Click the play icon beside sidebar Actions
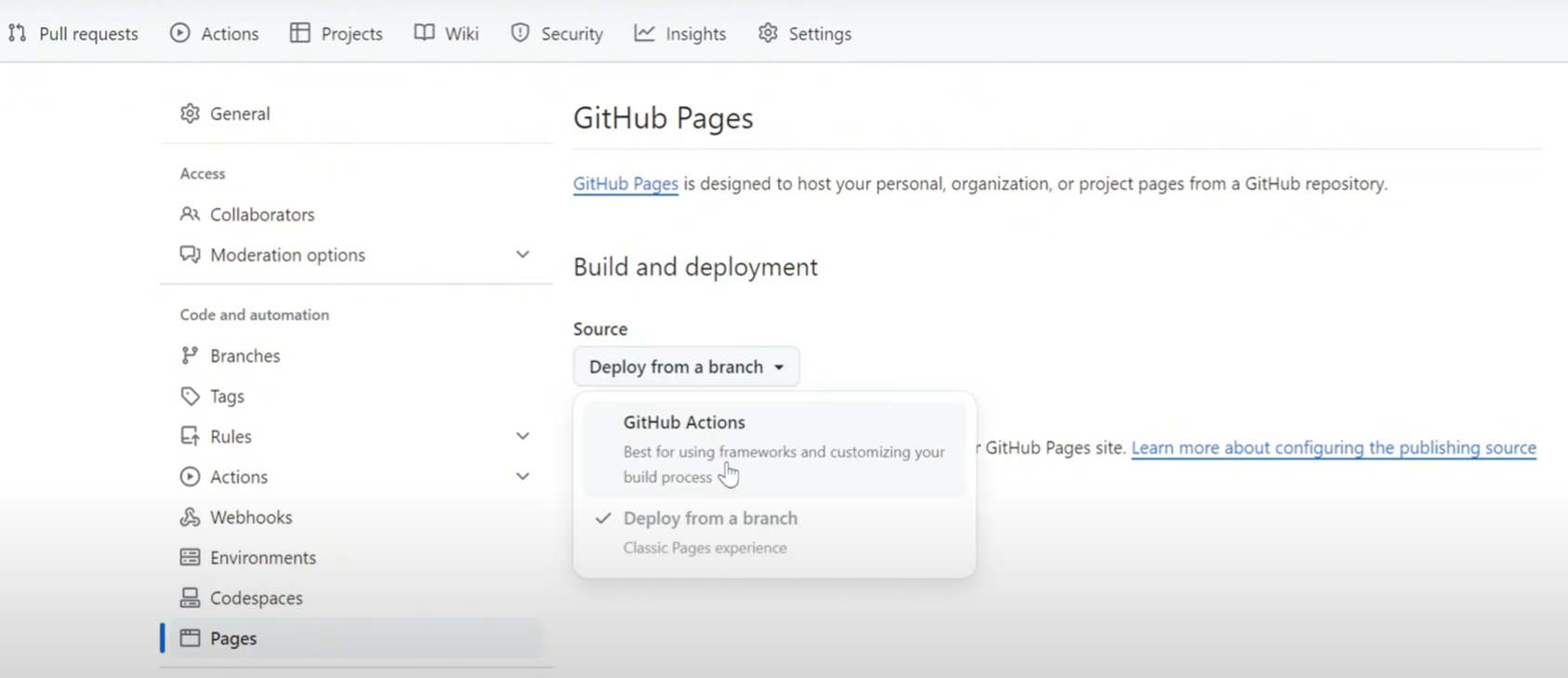The width and height of the screenshot is (1568, 678). tap(191, 476)
